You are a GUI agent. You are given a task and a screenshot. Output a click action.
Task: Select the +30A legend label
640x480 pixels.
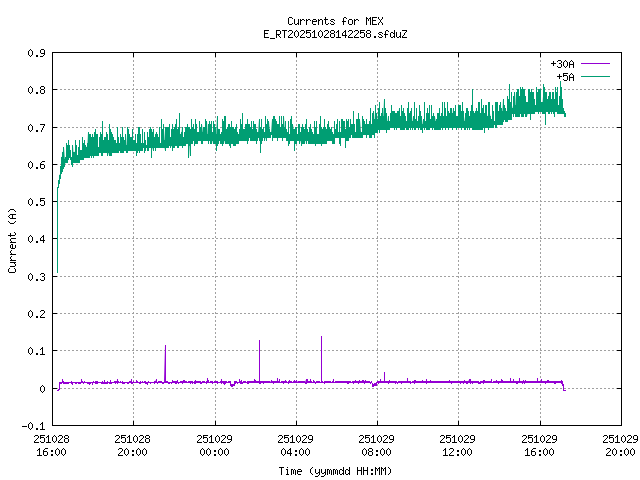click(562, 63)
